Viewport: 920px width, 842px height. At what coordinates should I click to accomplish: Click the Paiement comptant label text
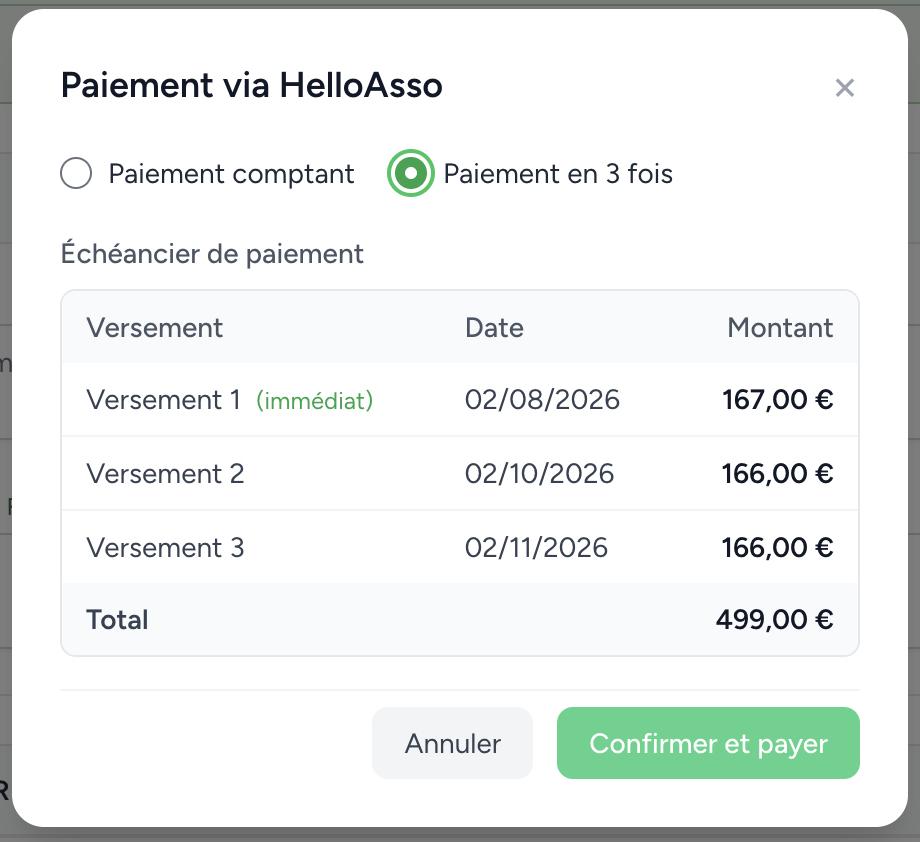pos(231,174)
